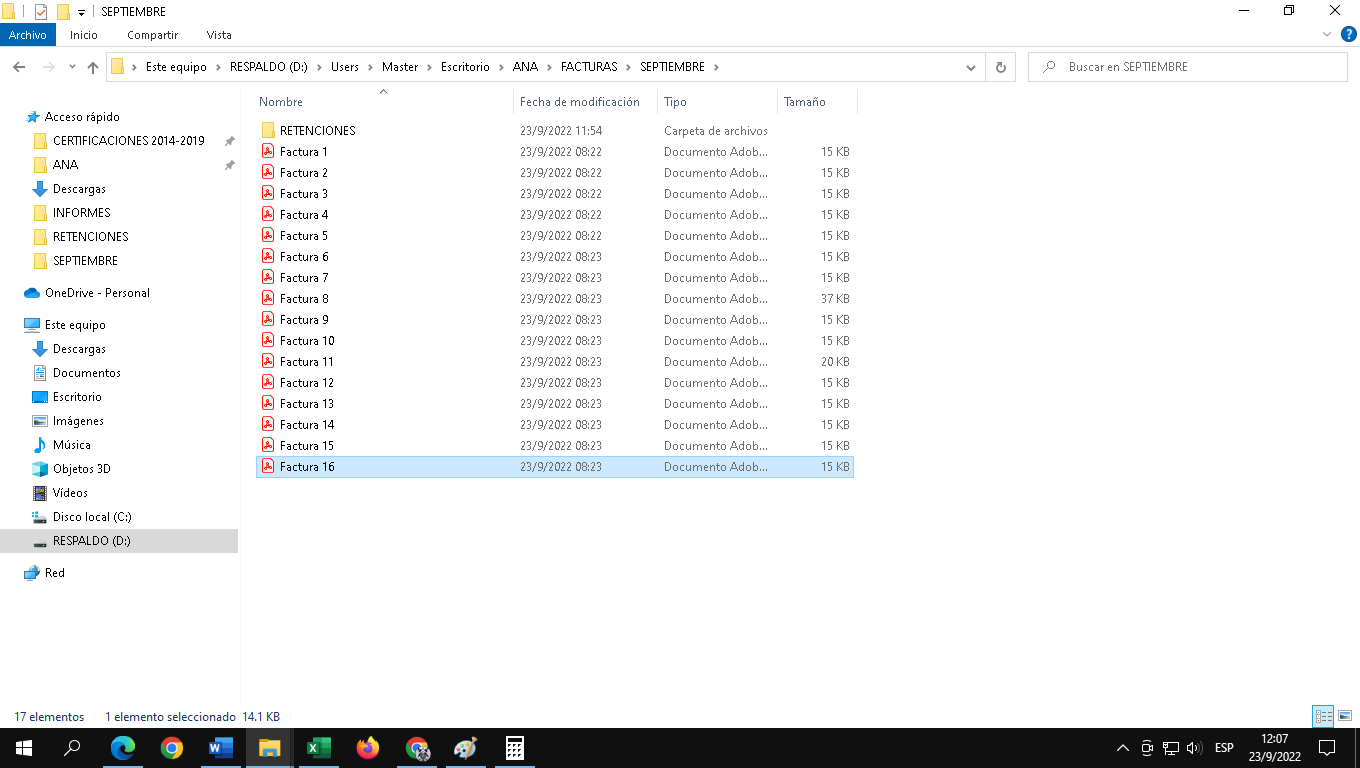Expand the ribbon with the chevron
1360x768 pixels.
coord(1327,35)
